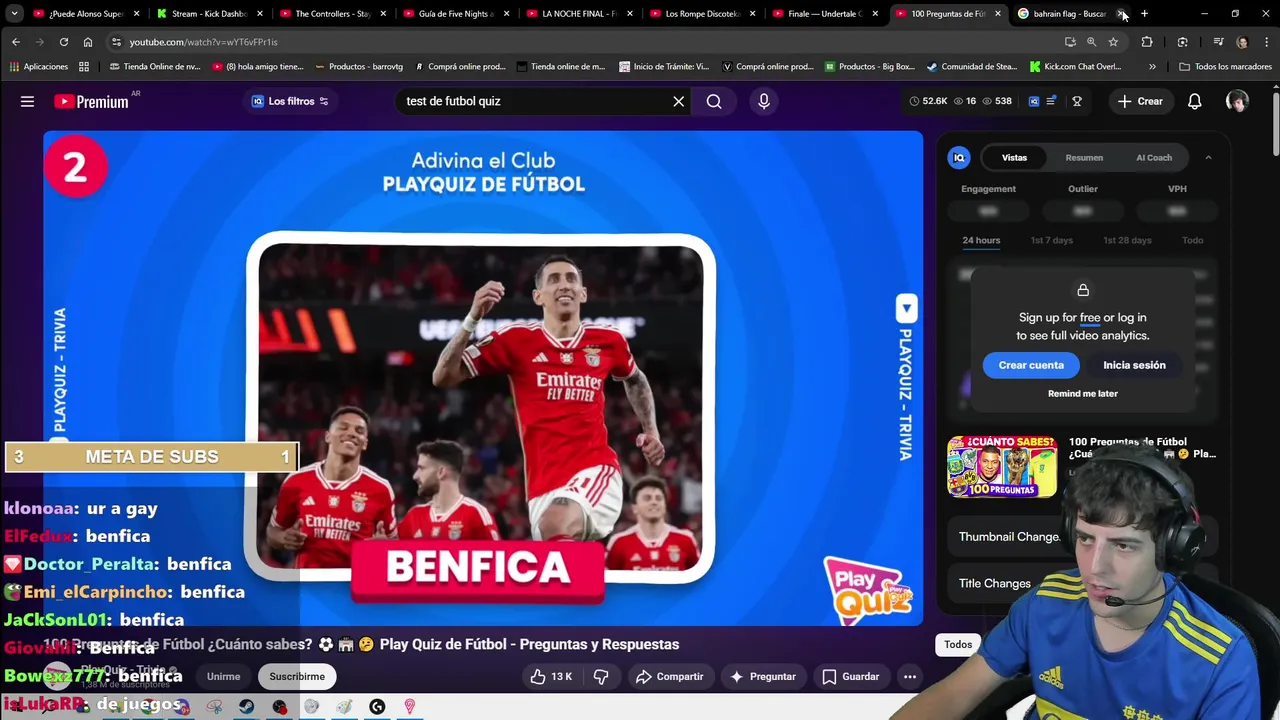Switch to the Resumen tab

point(1084,157)
